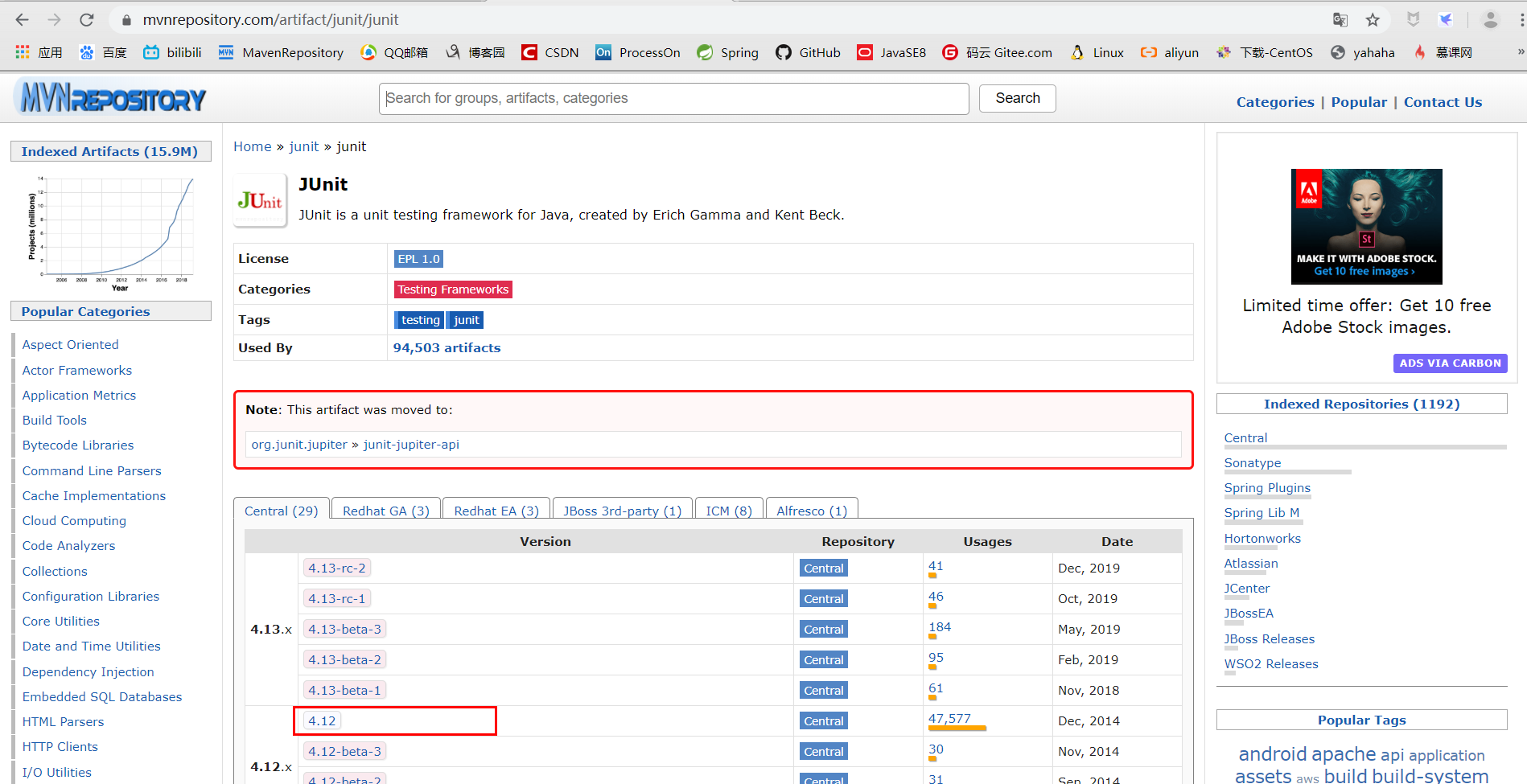Open the 慕课网 bookmark
This screenshot has height=784, width=1527.
[x=1443, y=52]
